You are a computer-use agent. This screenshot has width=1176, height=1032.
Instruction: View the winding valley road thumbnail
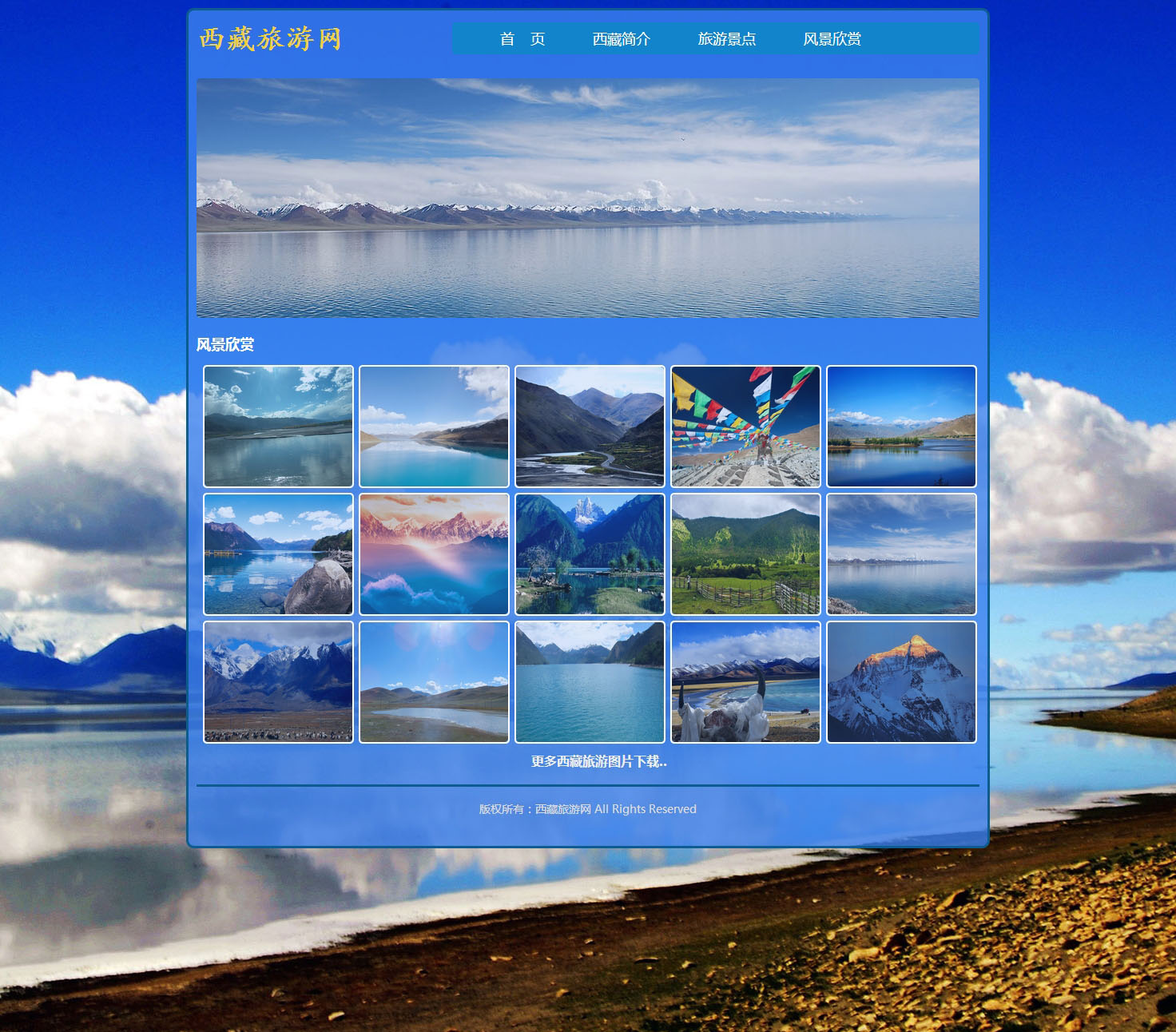(590, 427)
